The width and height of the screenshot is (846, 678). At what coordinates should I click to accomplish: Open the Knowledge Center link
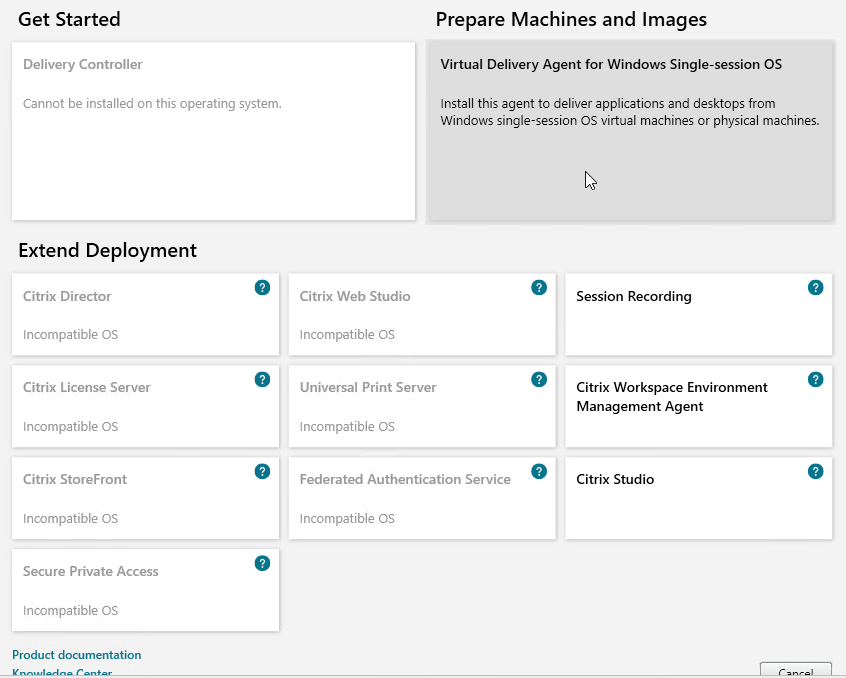click(62, 672)
